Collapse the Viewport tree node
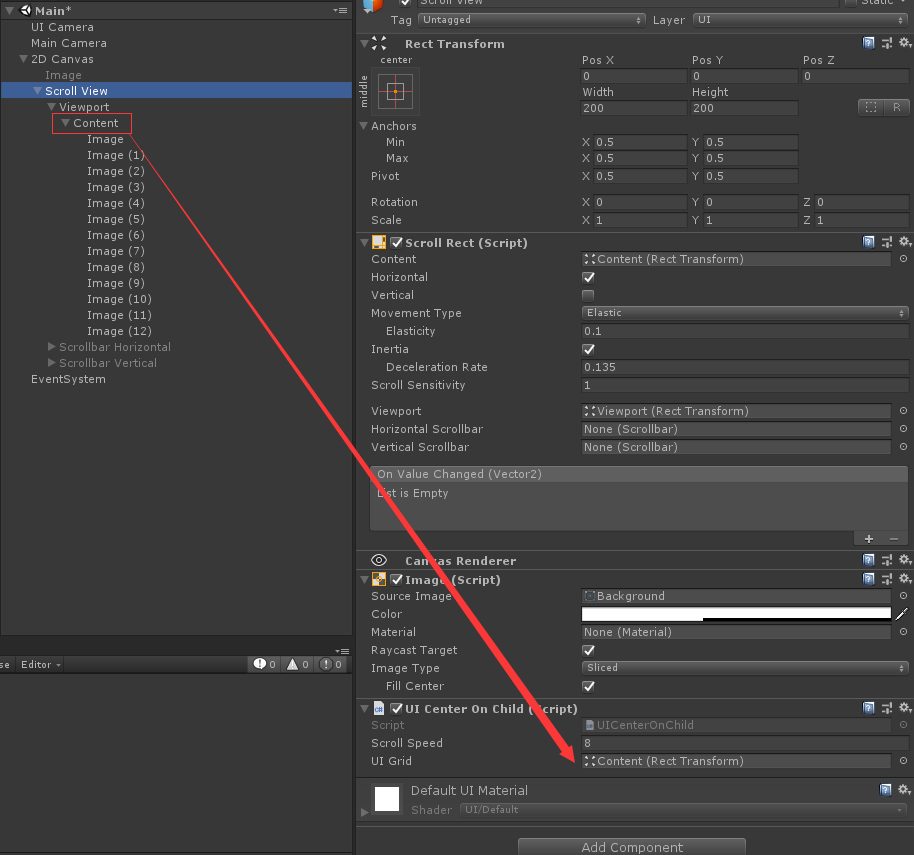 (x=51, y=107)
